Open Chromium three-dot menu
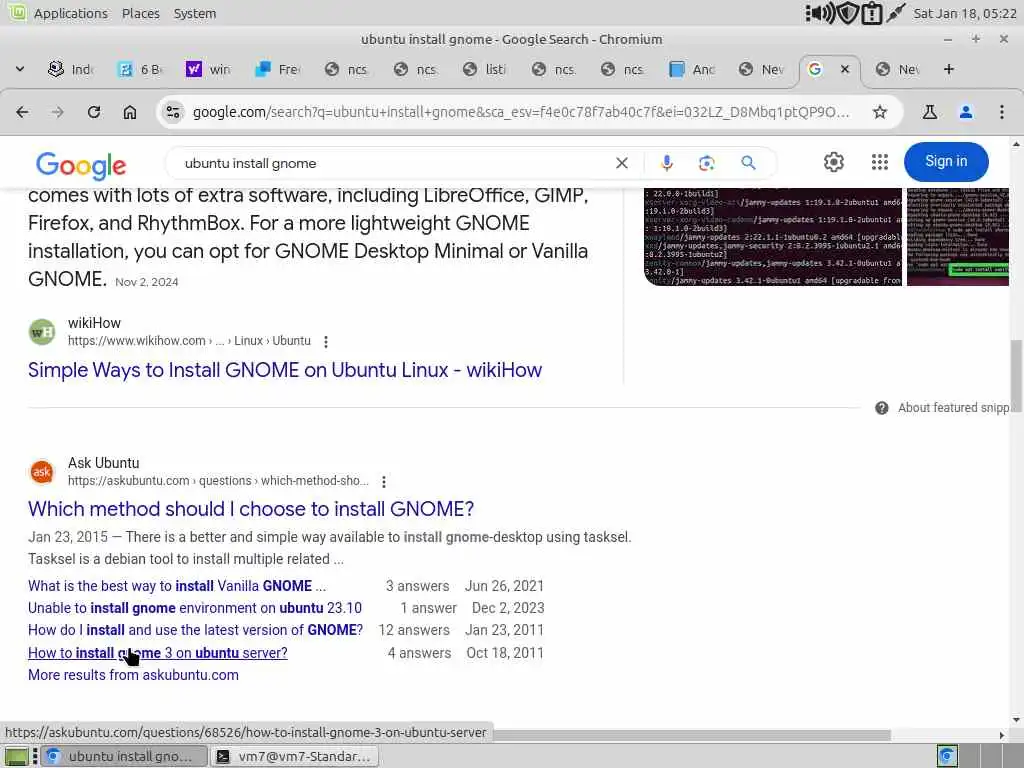The image size is (1024, 768). (1002, 112)
